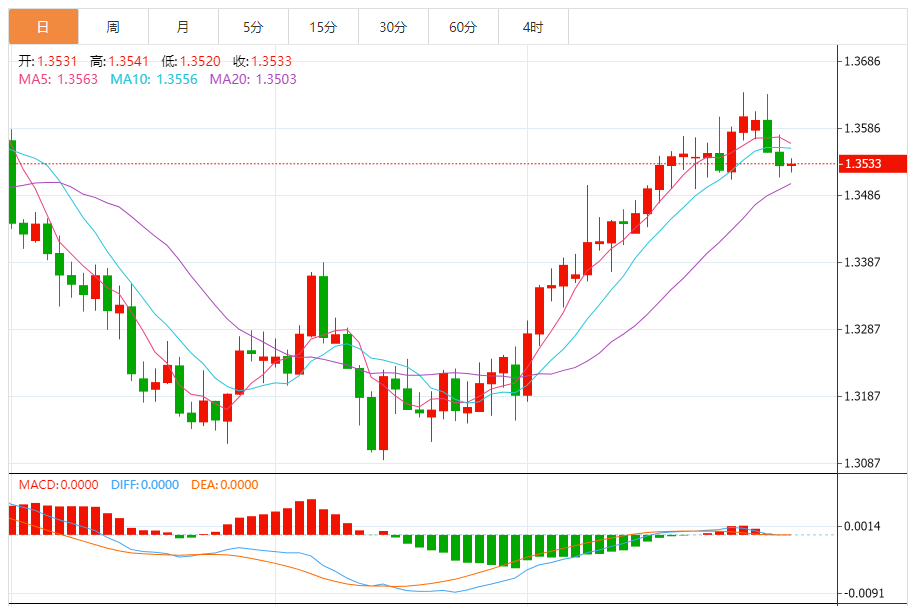Click the MA10: 1.3556 indicator label

(x=154, y=79)
